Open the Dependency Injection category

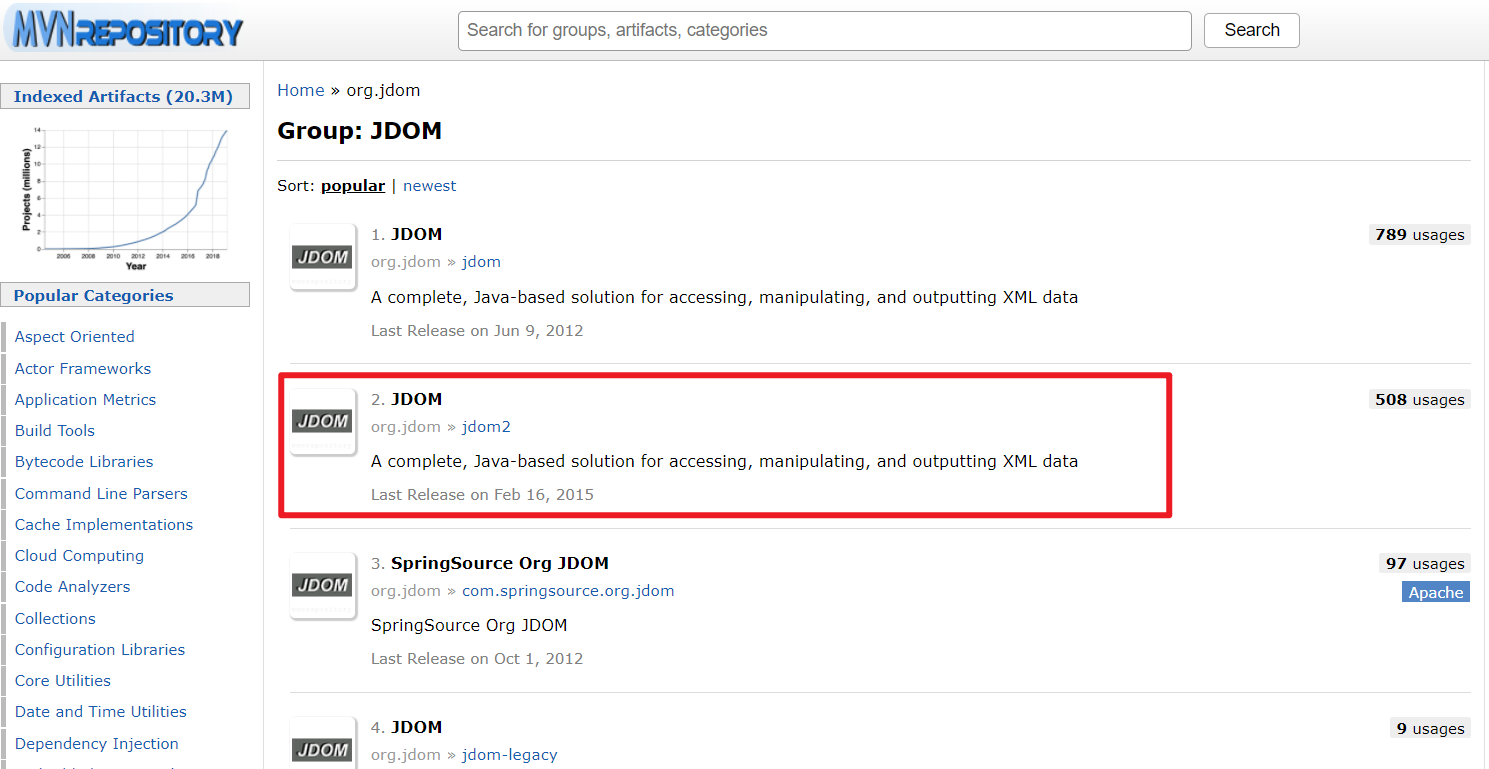[x=96, y=743]
